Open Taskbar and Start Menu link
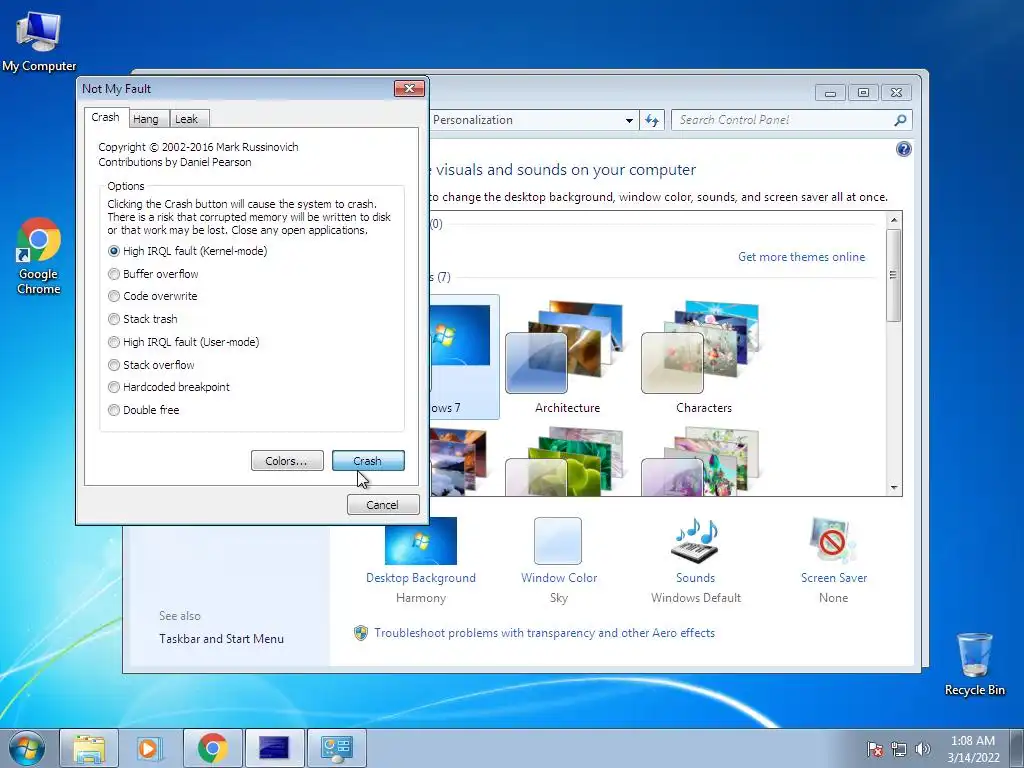Image resolution: width=1024 pixels, height=768 pixels. click(221, 639)
